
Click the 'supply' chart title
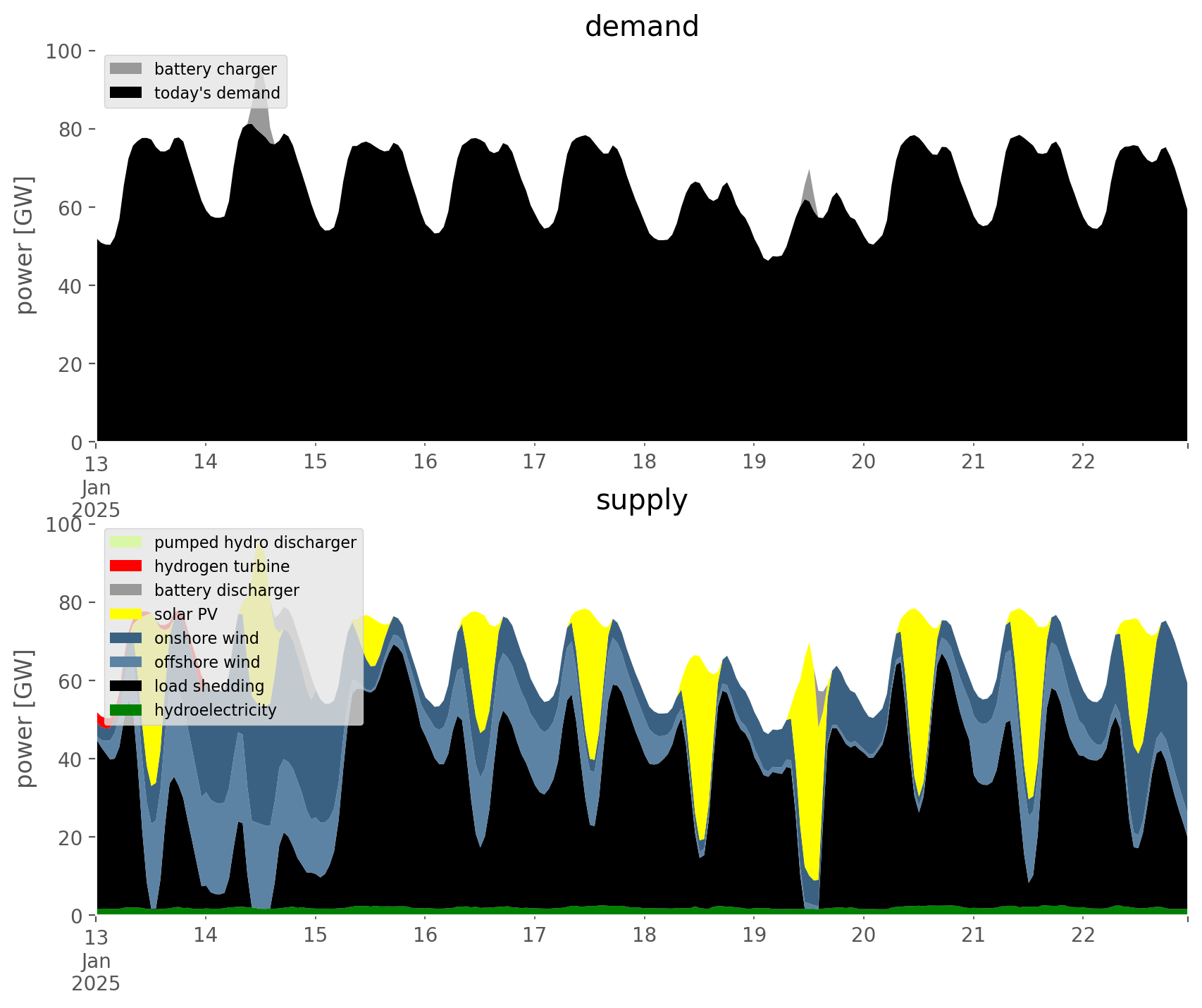(x=642, y=500)
